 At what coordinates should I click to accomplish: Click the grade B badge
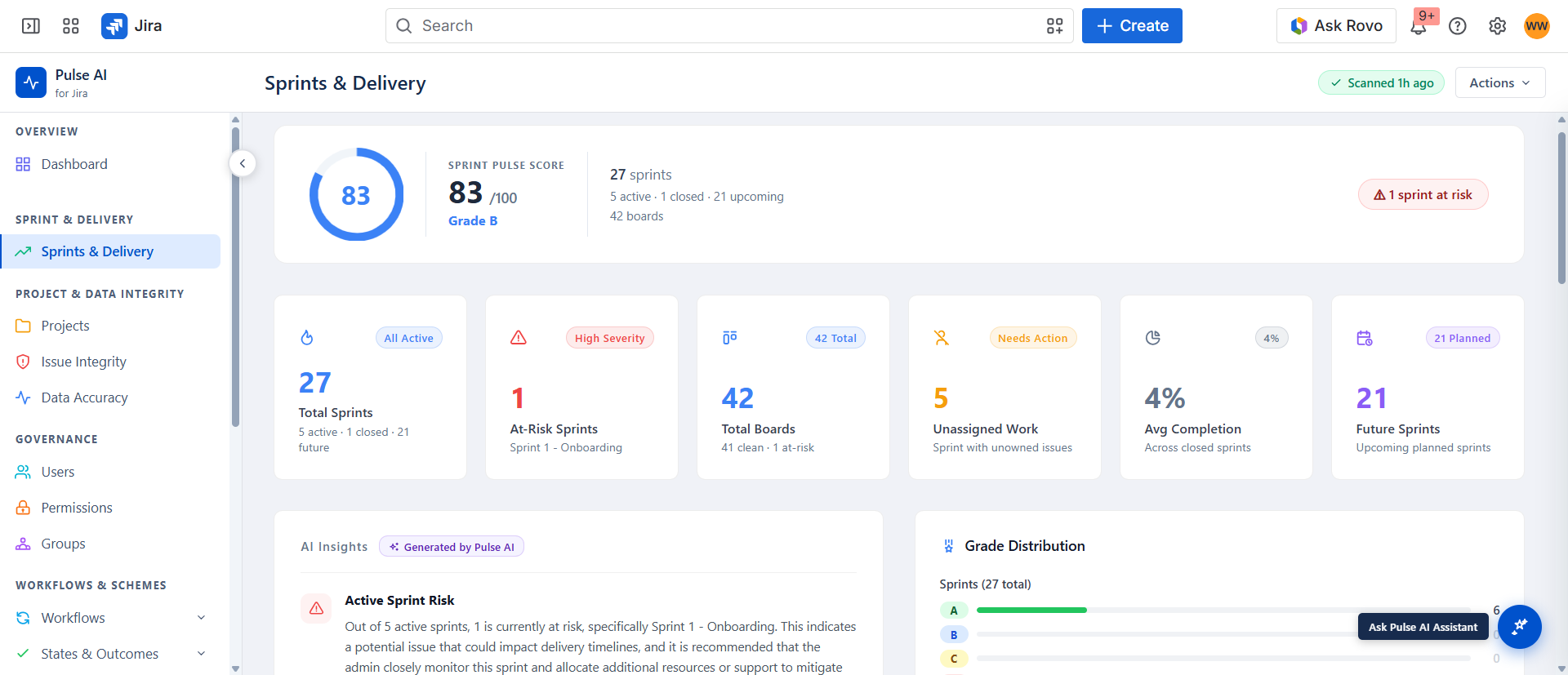tap(954, 634)
